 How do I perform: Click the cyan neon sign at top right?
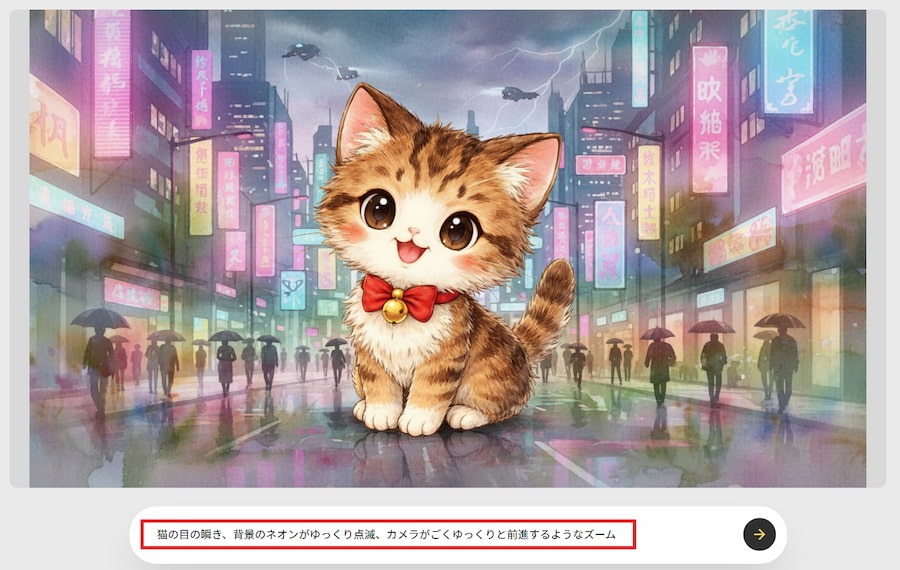788,62
